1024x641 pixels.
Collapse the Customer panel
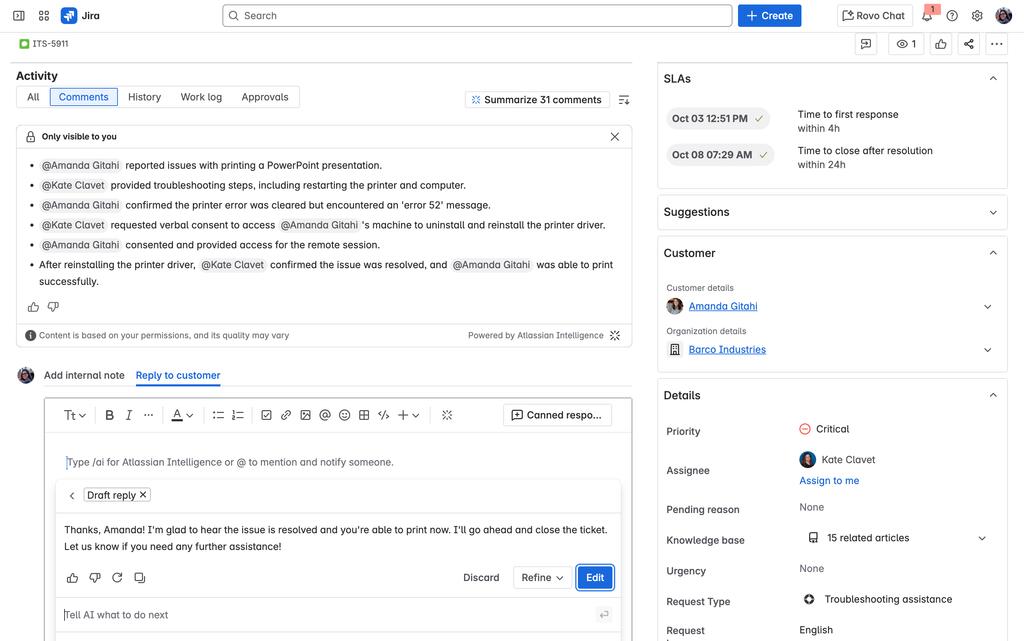[x=993, y=253]
